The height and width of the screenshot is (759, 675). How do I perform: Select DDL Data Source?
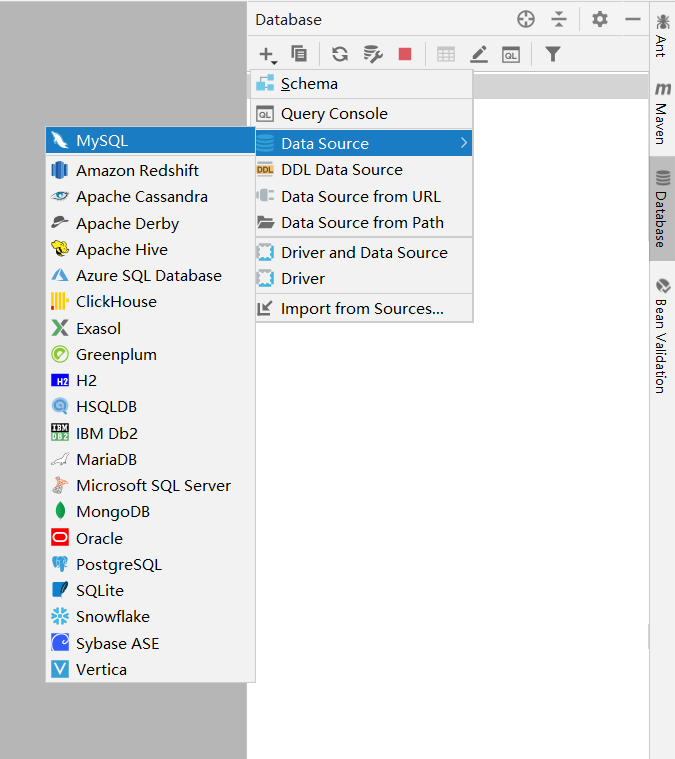(x=362, y=170)
